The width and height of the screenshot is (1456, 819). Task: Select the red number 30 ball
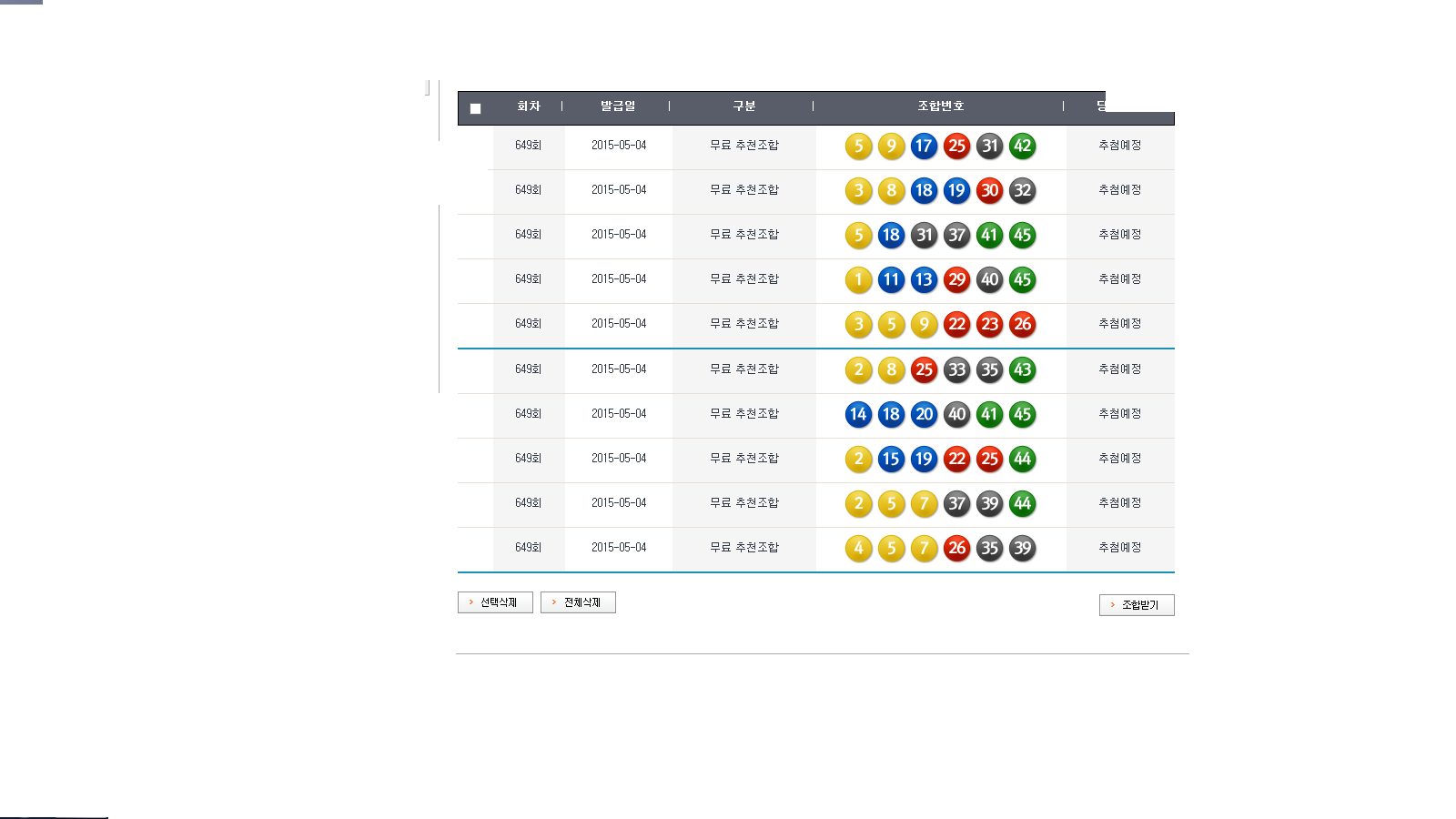point(989,190)
